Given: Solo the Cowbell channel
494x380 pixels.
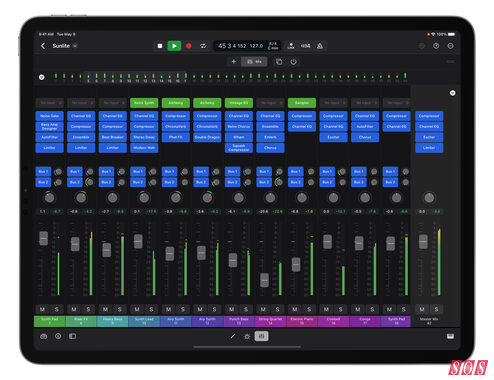Looking at the screenshot, I should click(x=341, y=309).
